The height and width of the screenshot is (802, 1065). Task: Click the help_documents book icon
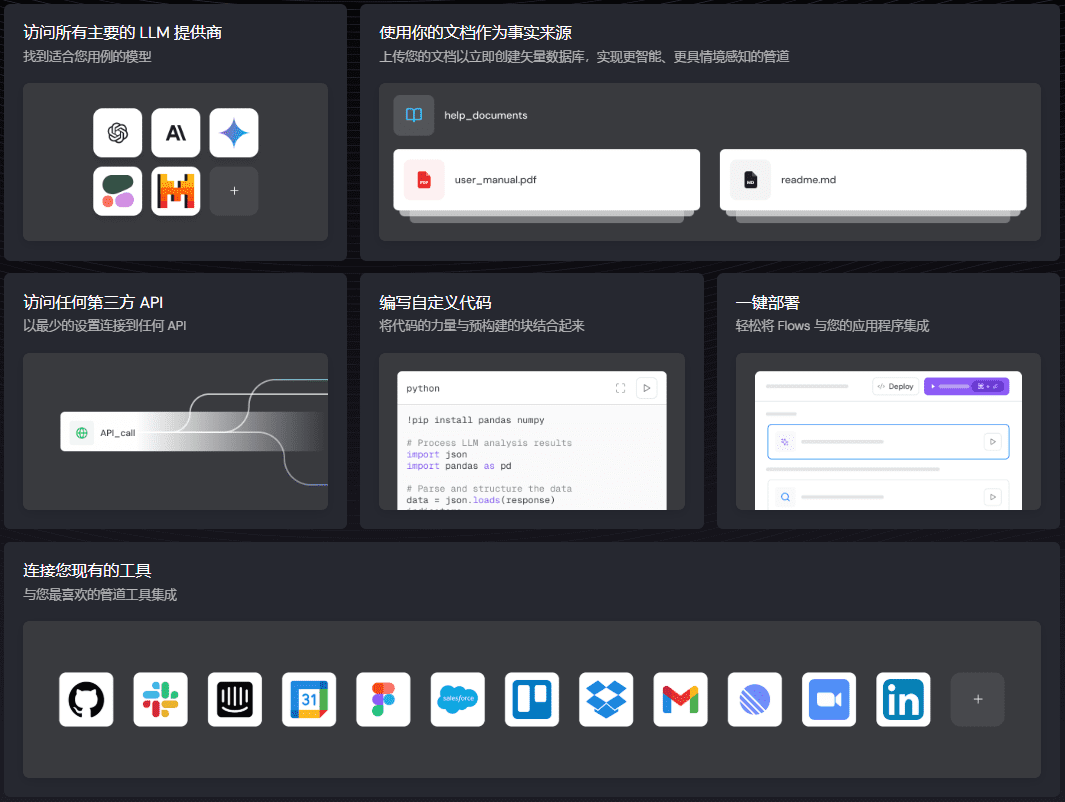(x=414, y=115)
